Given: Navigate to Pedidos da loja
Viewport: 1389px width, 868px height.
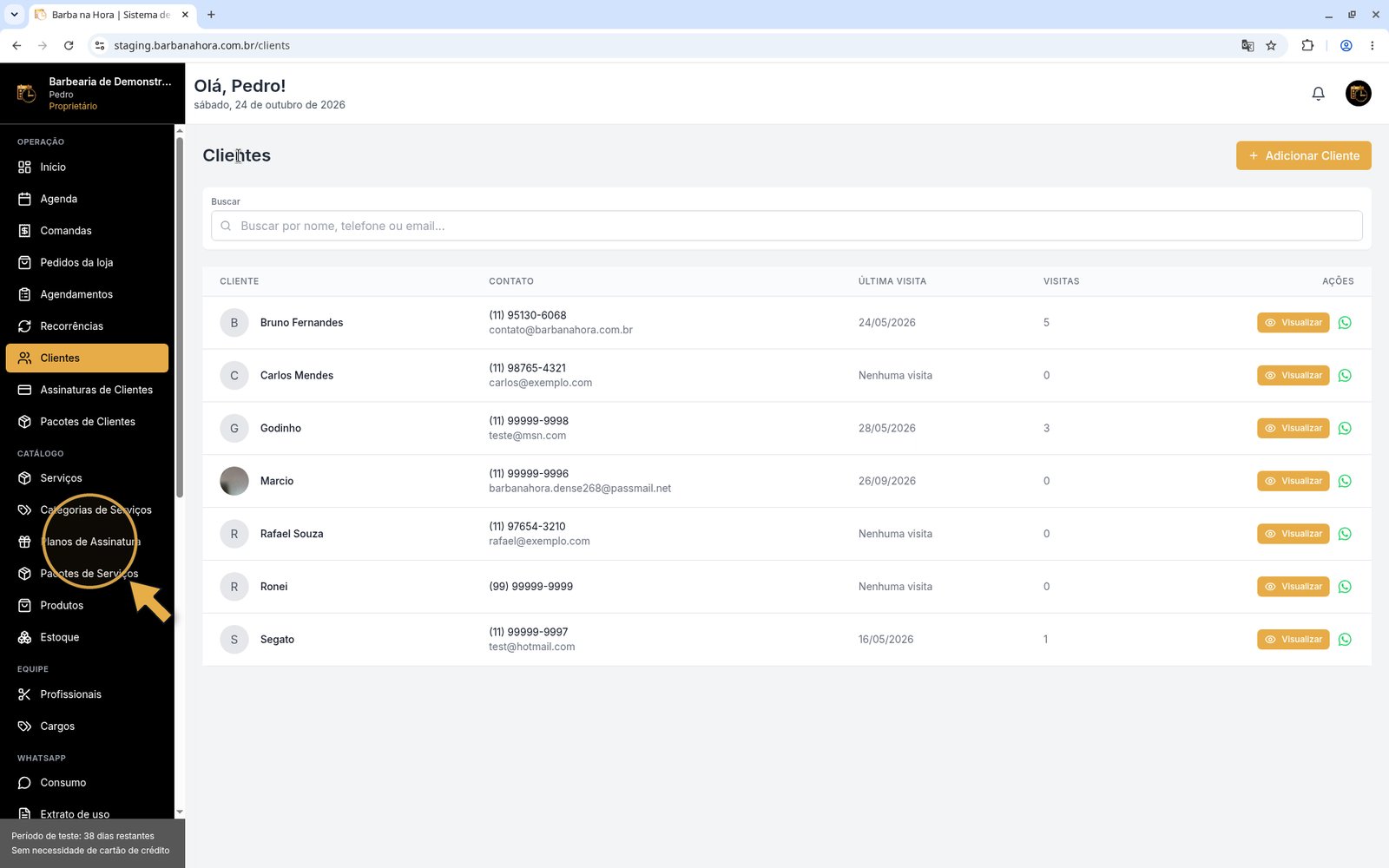Looking at the screenshot, I should (87, 263).
